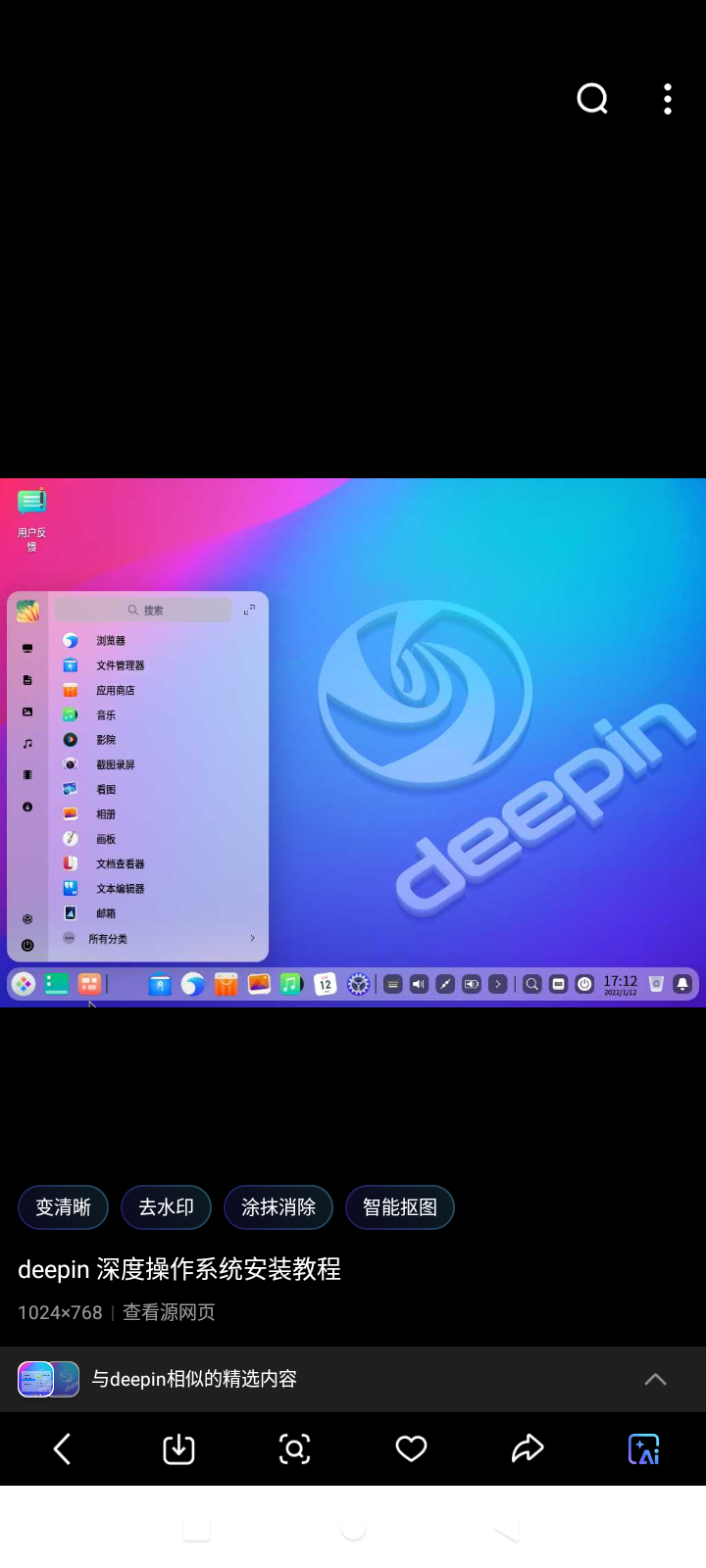
Task: Open the app store from the dock
Action: (x=227, y=984)
